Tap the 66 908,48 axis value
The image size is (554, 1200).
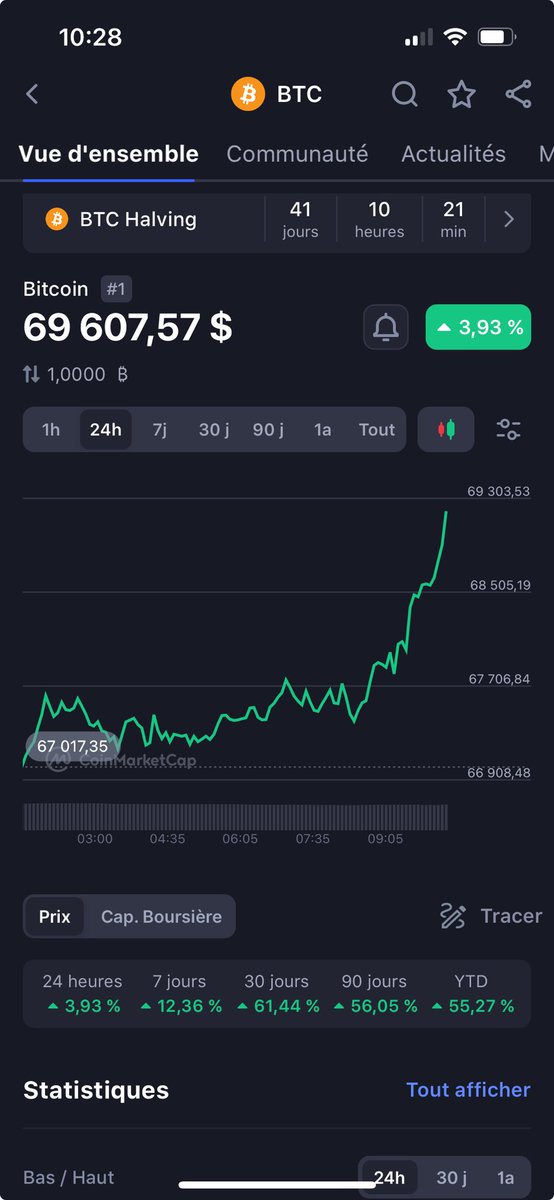tap(499, 773)
